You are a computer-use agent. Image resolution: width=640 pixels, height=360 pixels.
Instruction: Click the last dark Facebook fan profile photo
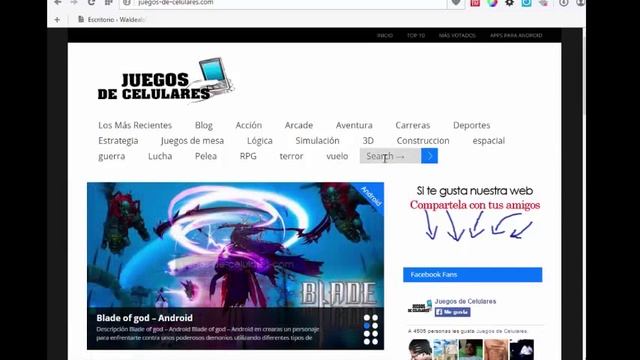(522, 349)
